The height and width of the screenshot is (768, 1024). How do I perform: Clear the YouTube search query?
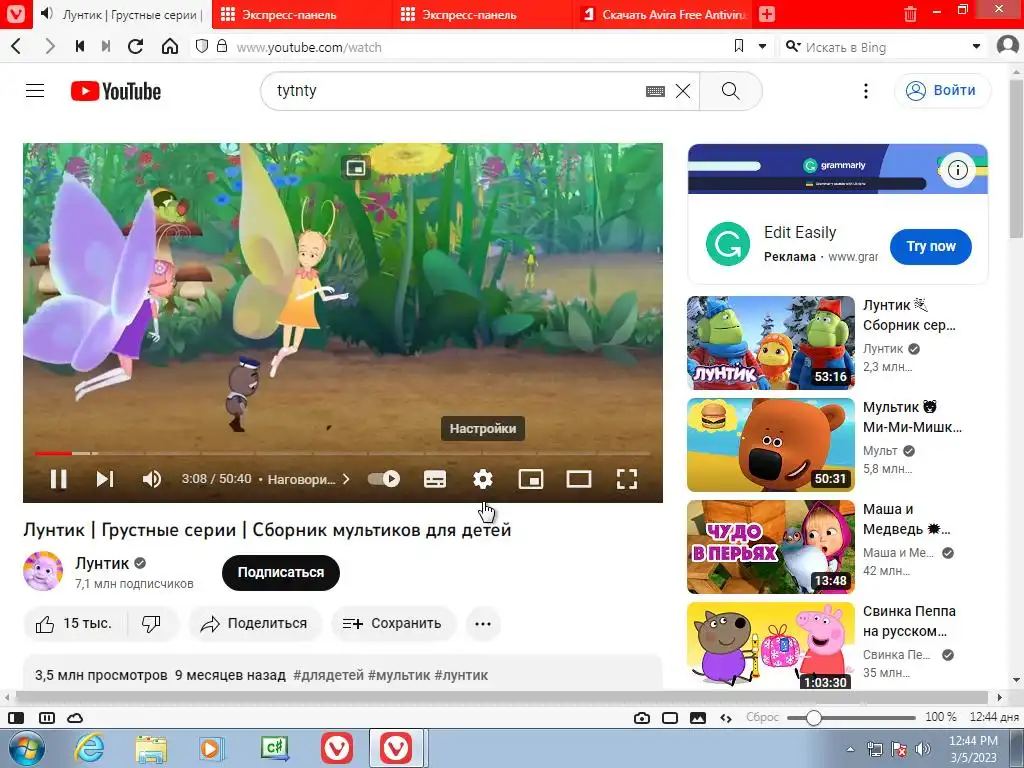pos(683,91)
